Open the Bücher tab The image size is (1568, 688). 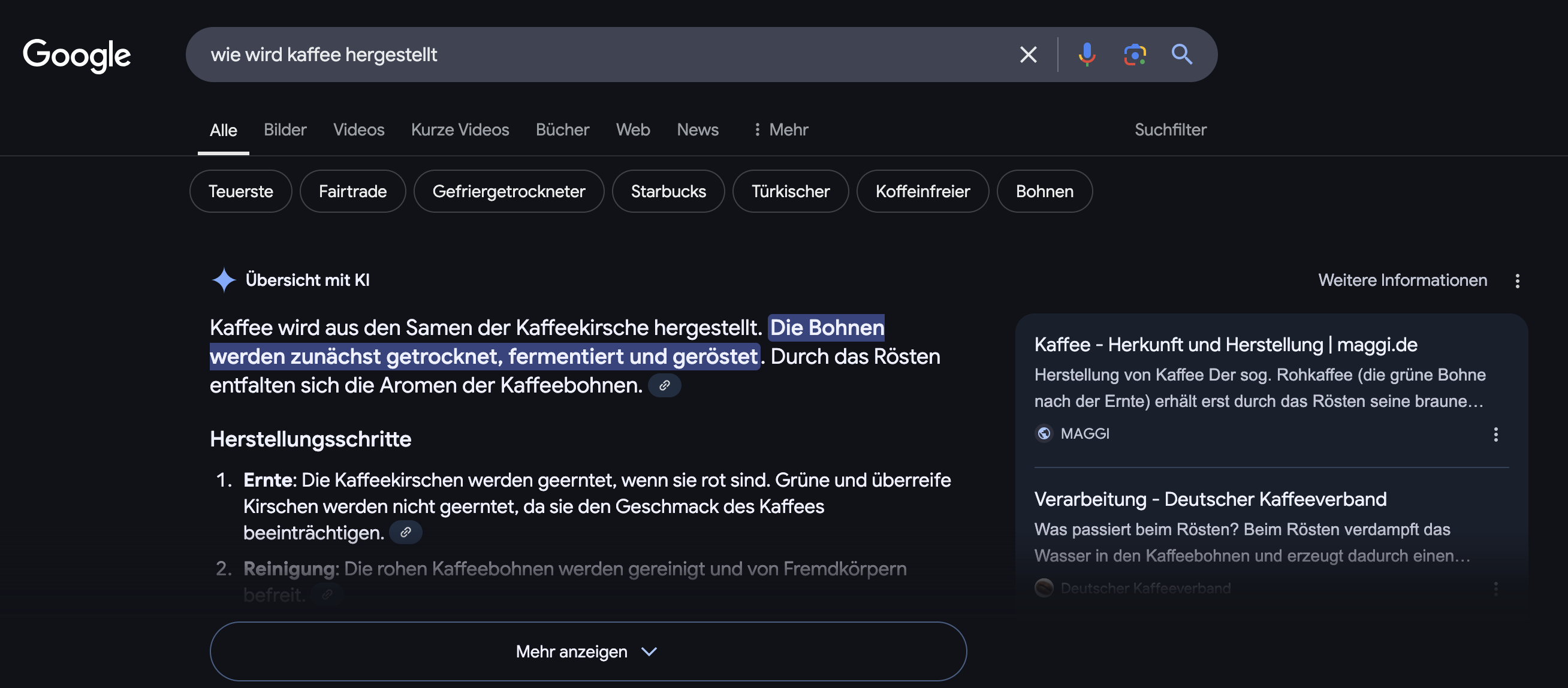[x=562, y=129]
